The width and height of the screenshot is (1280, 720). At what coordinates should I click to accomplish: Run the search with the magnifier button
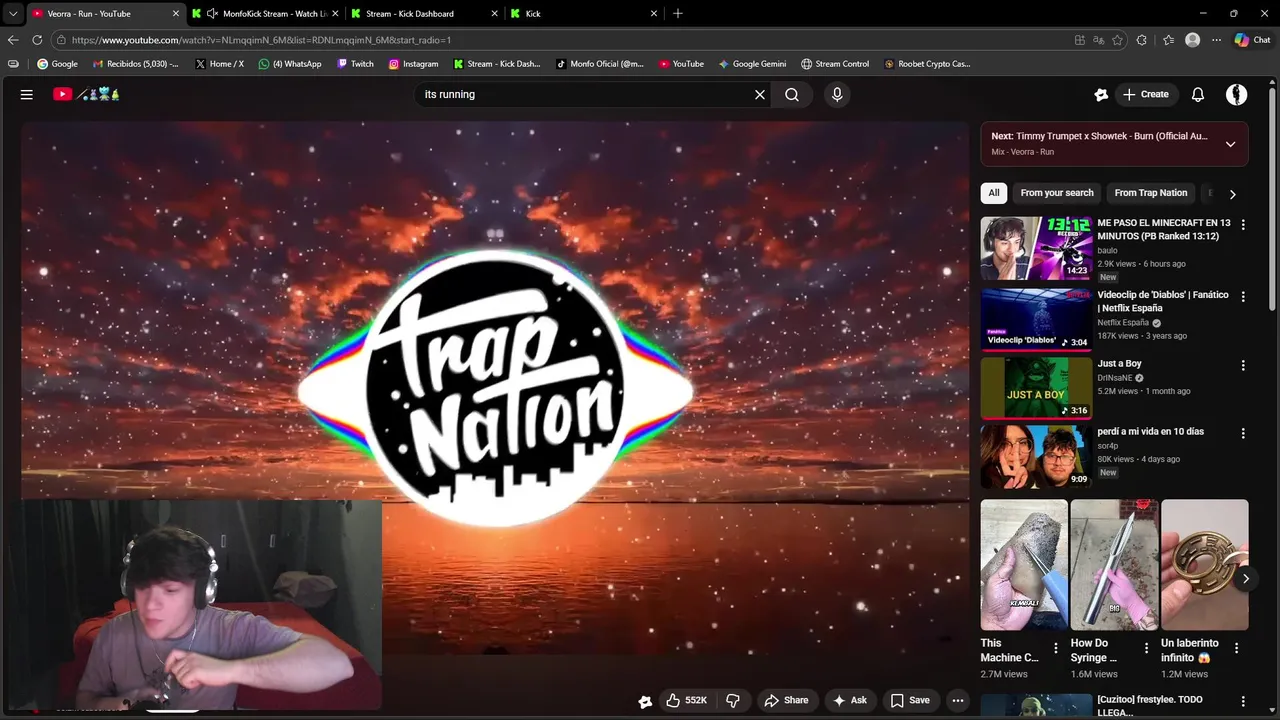tap(792, 94)
